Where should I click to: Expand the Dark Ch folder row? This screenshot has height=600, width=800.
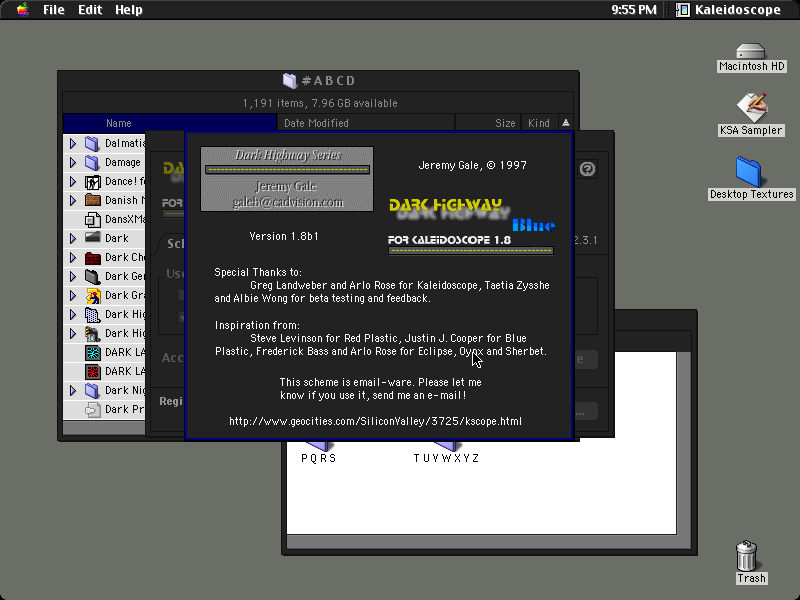[73, 257]
